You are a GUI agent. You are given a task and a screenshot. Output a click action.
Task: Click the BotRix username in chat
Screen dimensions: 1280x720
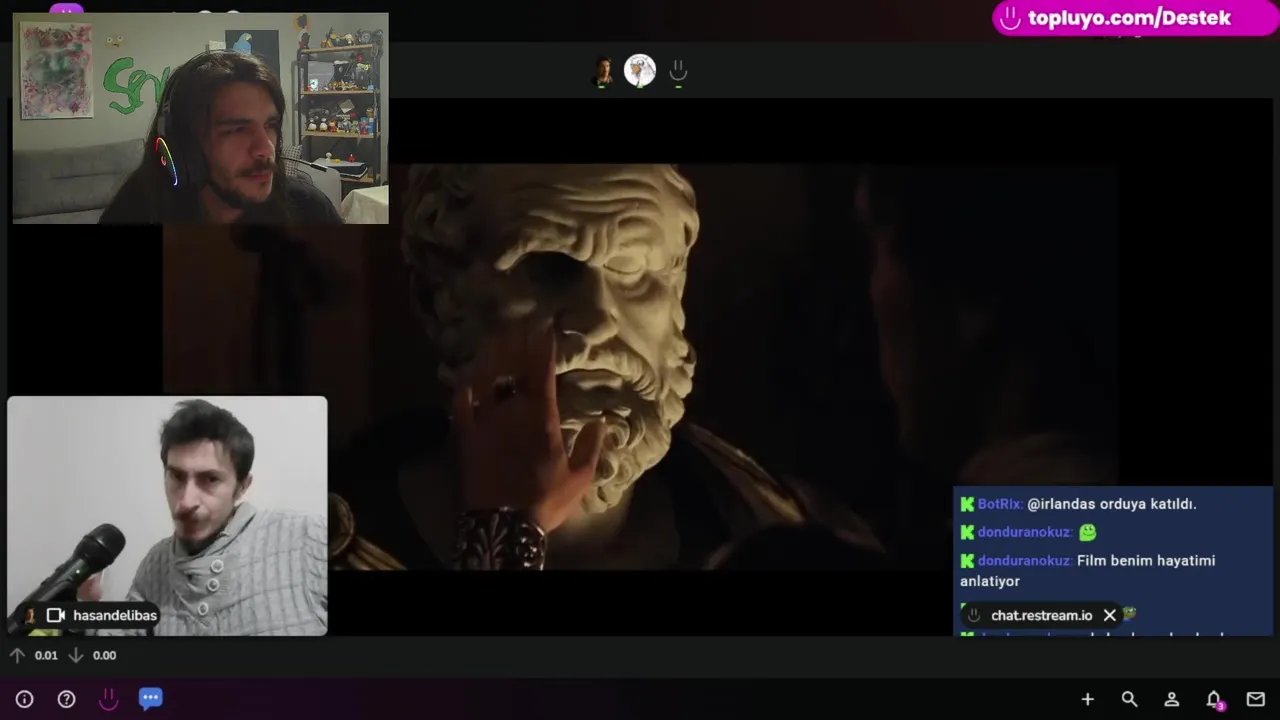1000,504
